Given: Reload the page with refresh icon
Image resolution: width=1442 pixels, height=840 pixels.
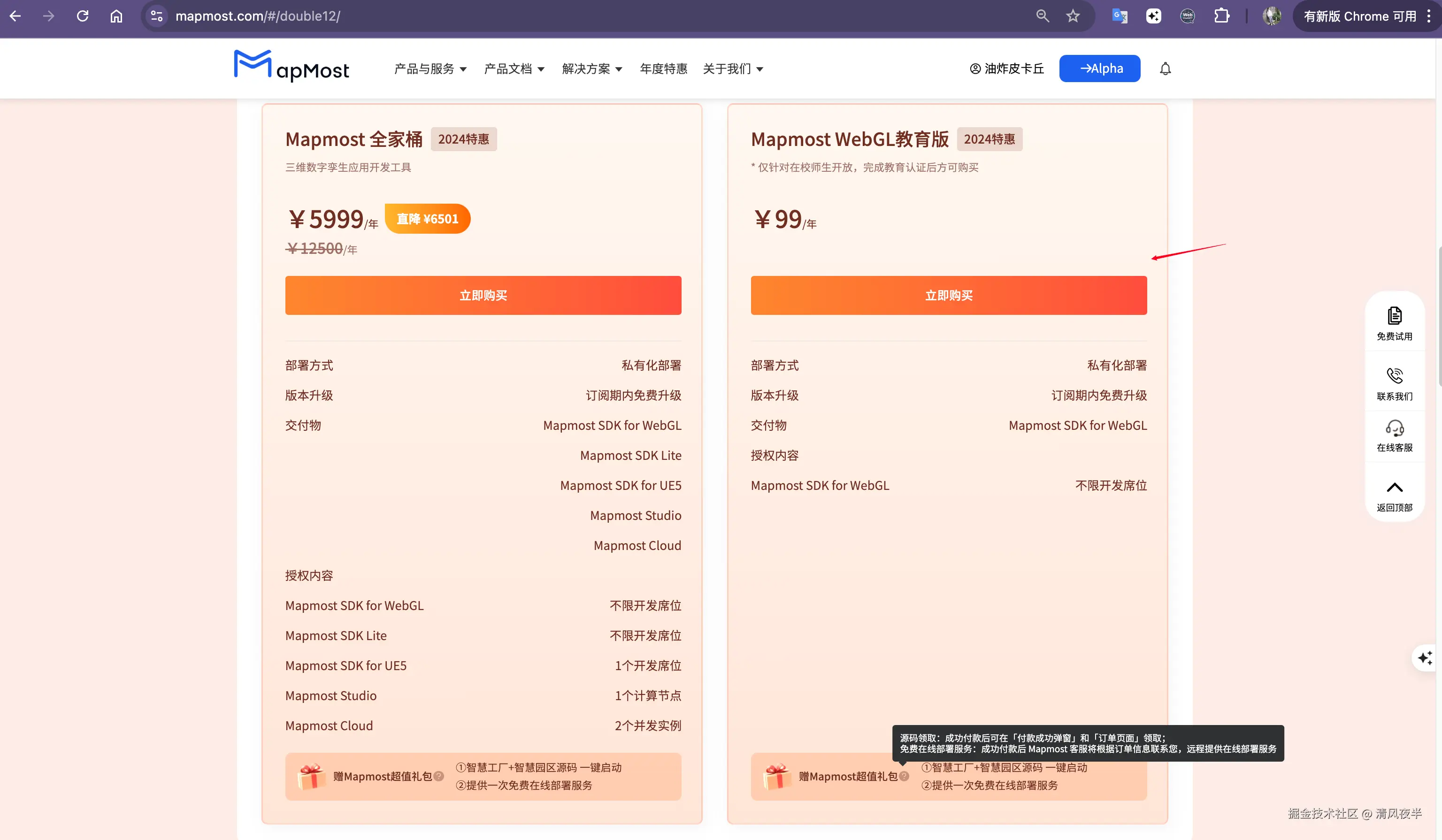Looking at the screenshot, I should coord(83,16).
